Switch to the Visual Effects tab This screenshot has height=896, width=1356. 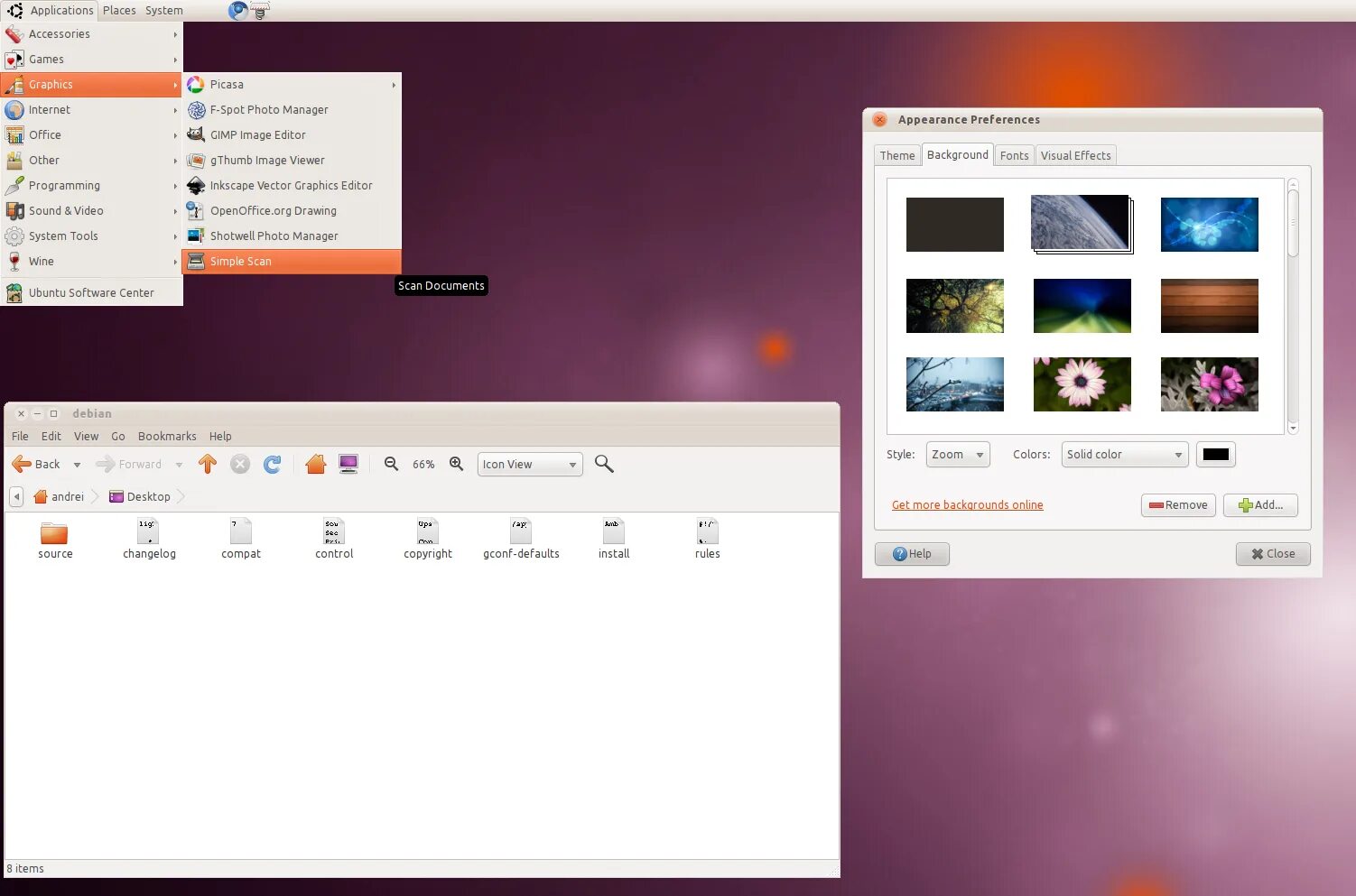pos(1075,155)
